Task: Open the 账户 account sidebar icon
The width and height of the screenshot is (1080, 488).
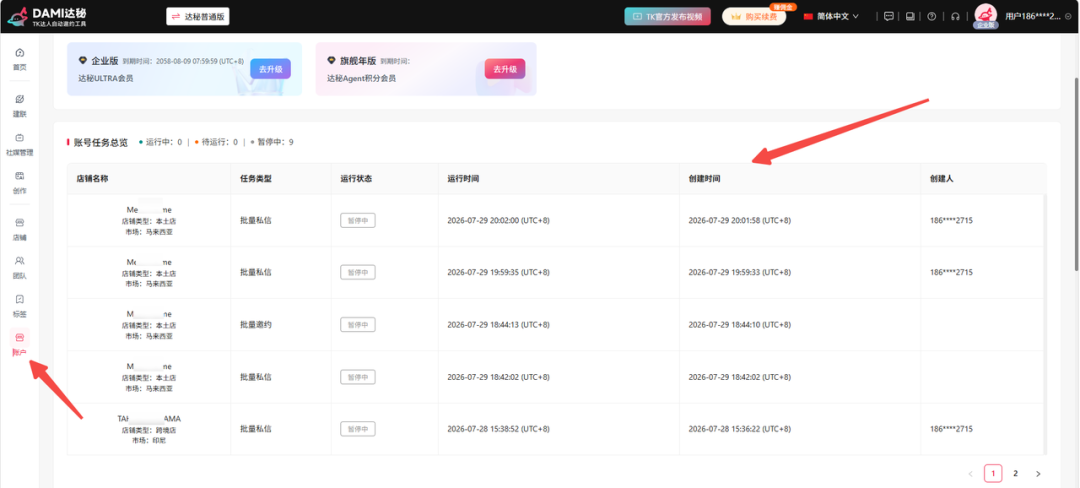Action: coord(19,344)
